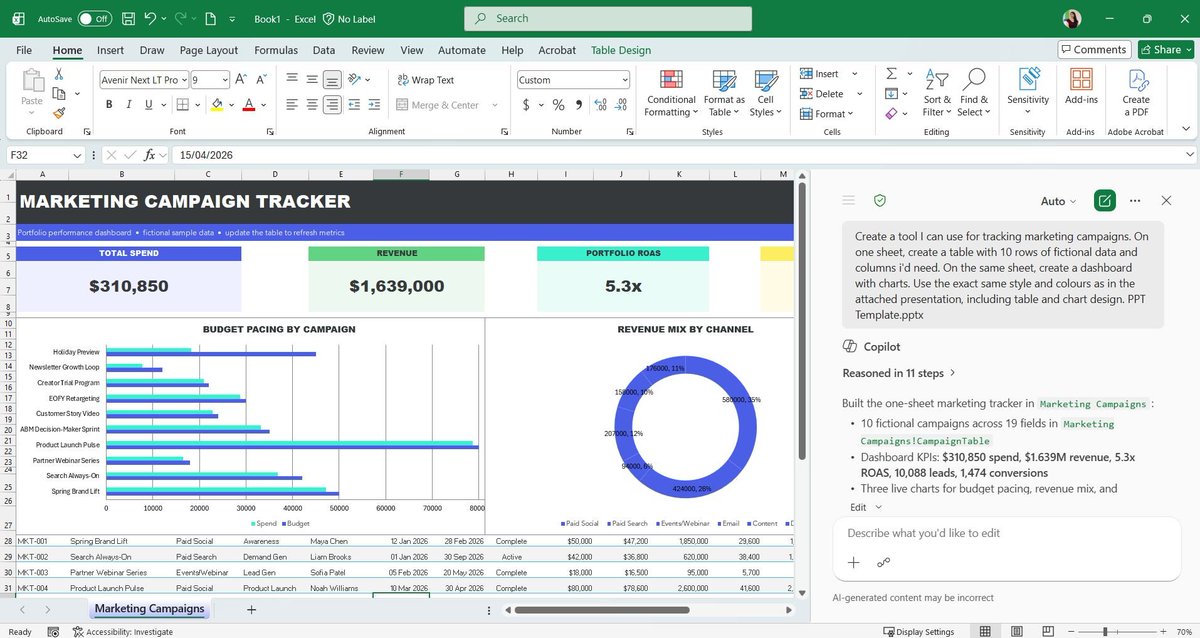Click the Delete cells button
This screenshot has height=638, width=1200.
point(822,94)
